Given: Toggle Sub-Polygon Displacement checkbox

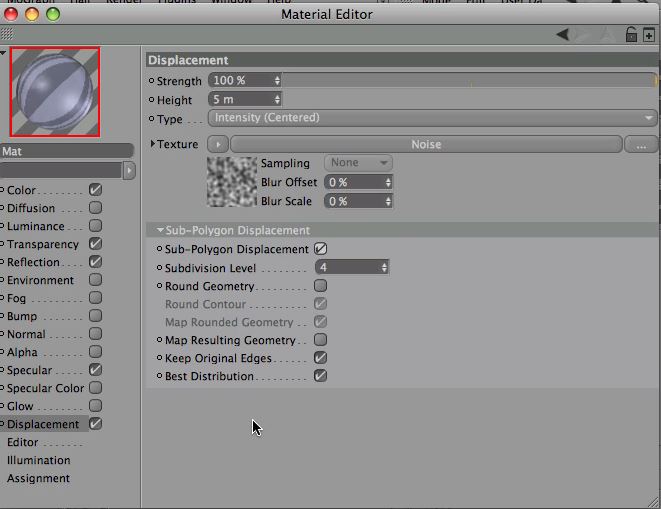Looking at the screenshot, I should tap(320, 249).
